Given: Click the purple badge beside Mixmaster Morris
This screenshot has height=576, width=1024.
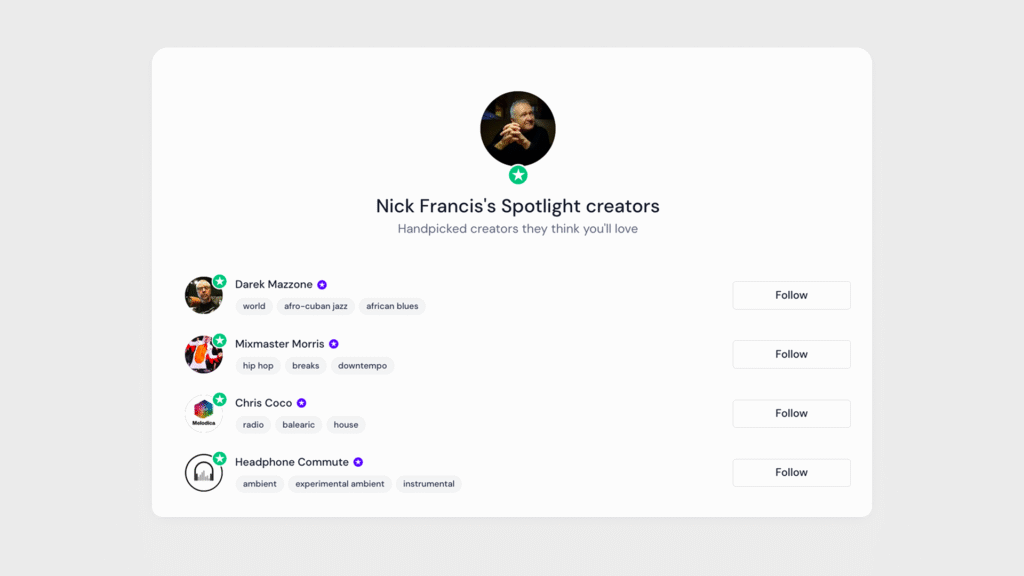Looking at the screenshot, I should coord(334,344).
